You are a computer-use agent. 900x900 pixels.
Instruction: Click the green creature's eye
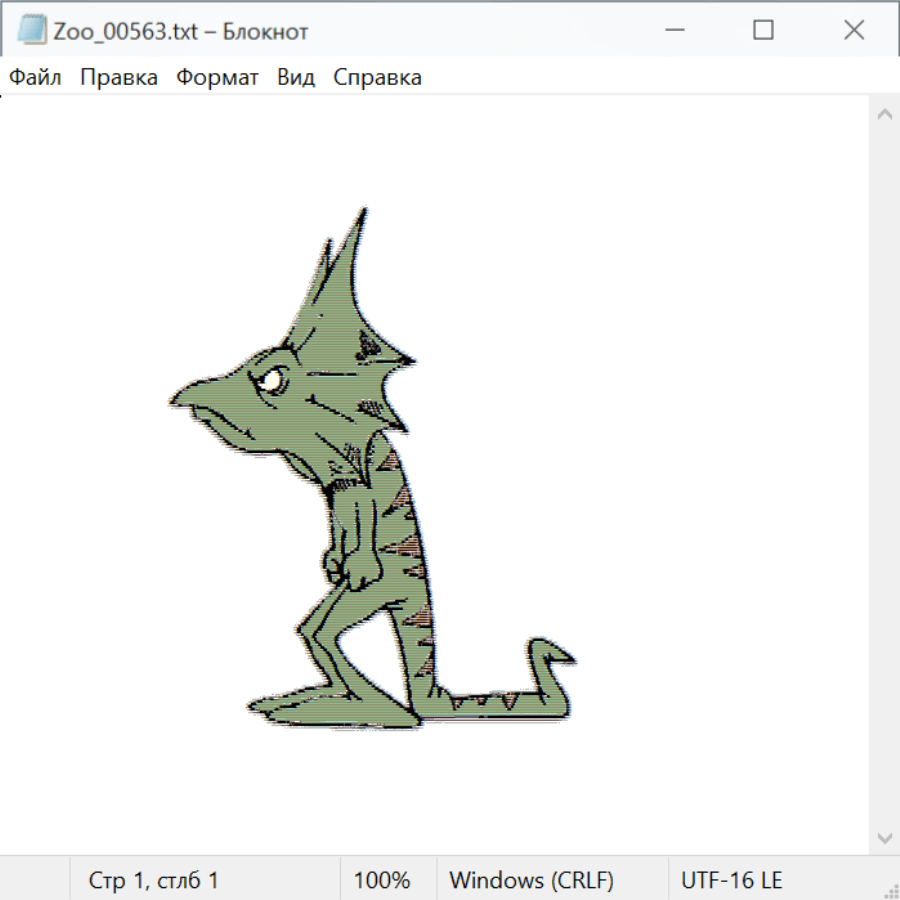[x=274, y=380]
